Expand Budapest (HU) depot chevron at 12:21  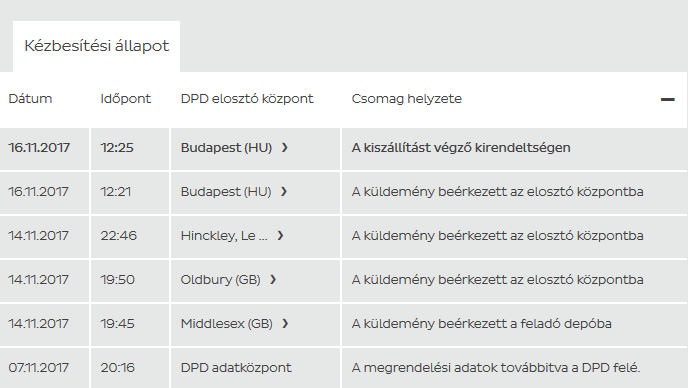click(x=284, y=192)
